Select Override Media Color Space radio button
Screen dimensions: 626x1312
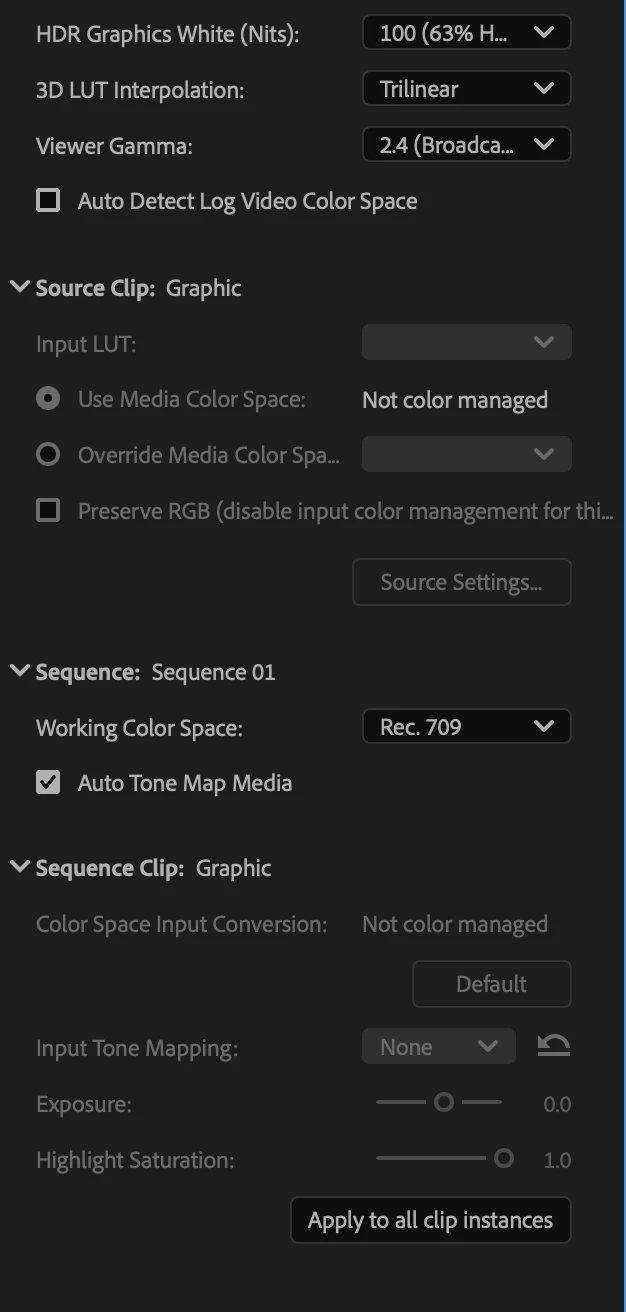point(48,455)
